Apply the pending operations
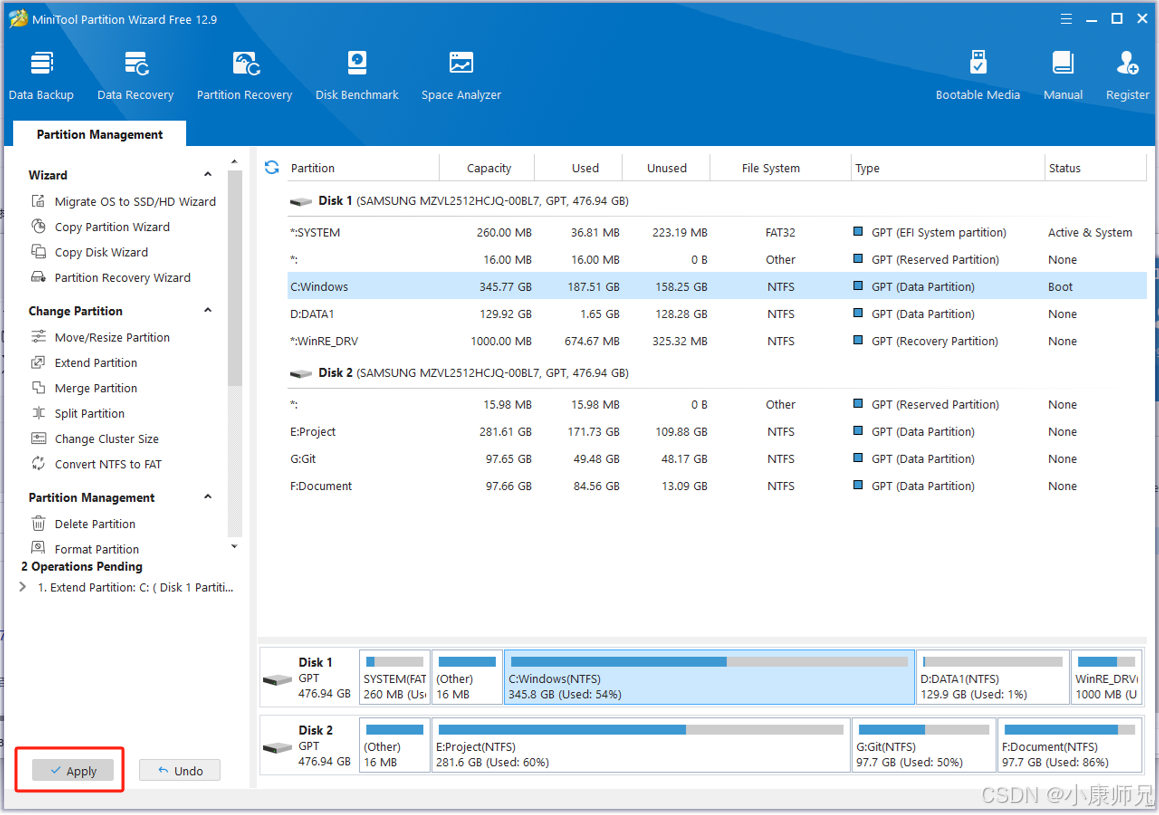The image size is (1159, 815). (72, 771)
